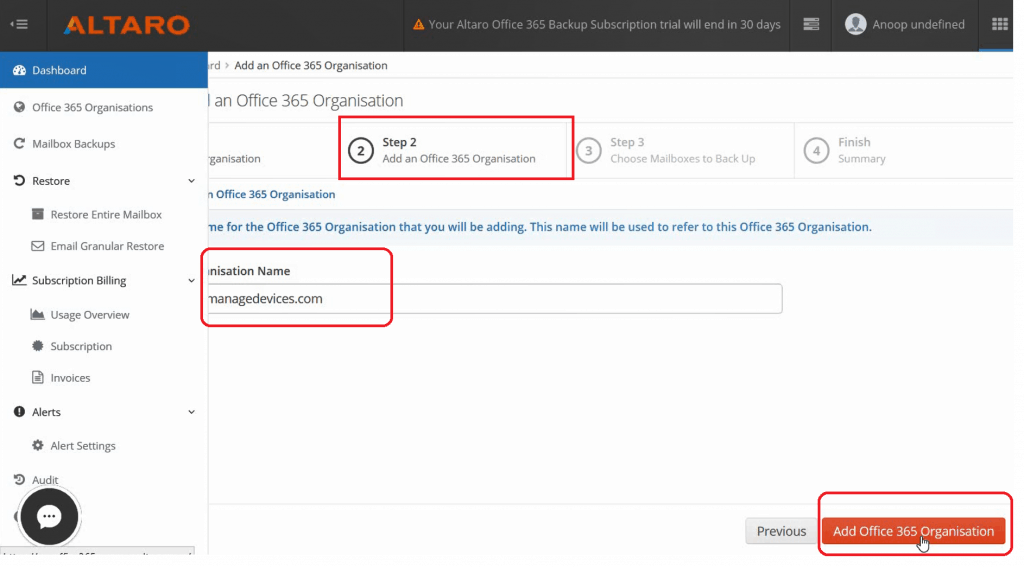Select Restore Entire Mailbox

coord(106,214)
